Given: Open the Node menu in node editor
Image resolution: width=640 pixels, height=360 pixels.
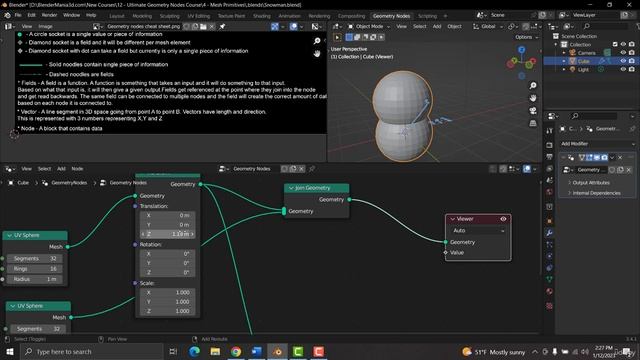Looking at the screenshot, I should pyautogui.click(x=77, y=169).
